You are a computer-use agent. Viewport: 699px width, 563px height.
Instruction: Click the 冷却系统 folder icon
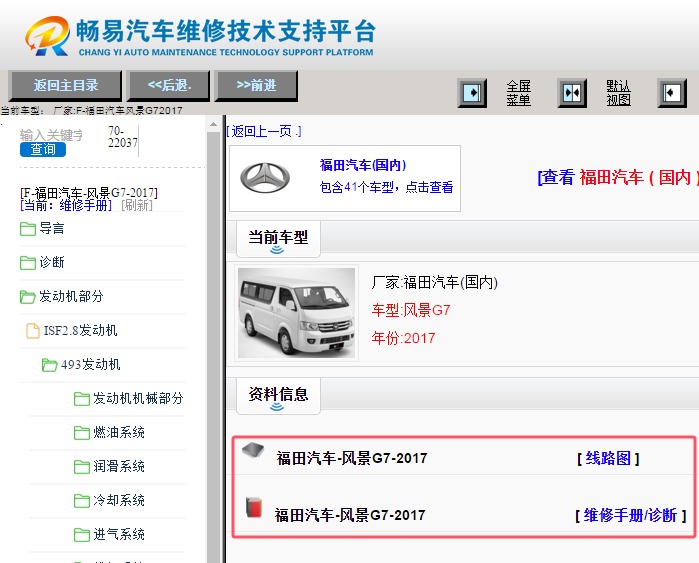click(x=82, y=500)
